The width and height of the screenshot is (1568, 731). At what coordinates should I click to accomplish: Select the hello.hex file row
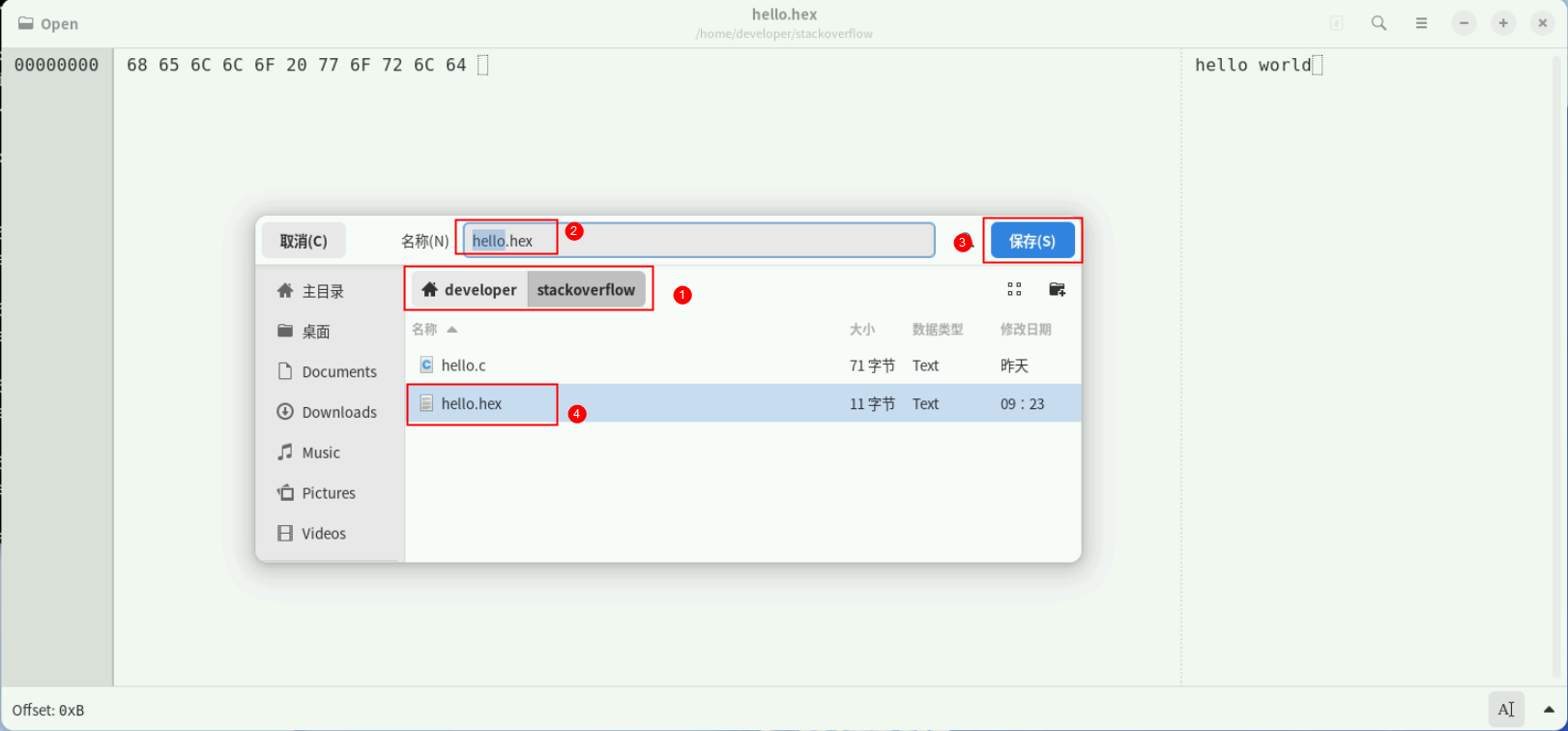[743, 404]
